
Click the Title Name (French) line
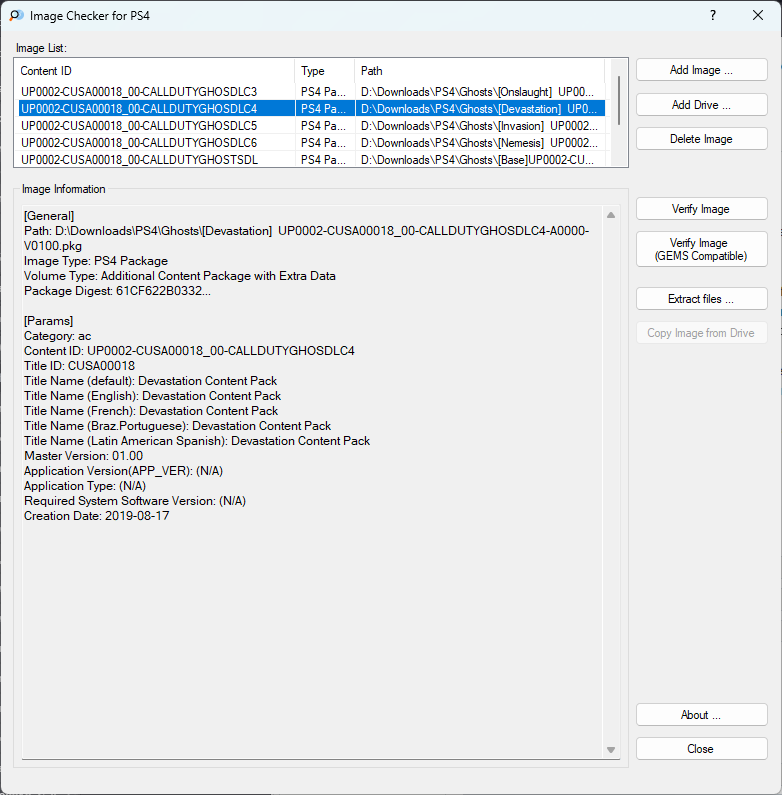point(151,411)
